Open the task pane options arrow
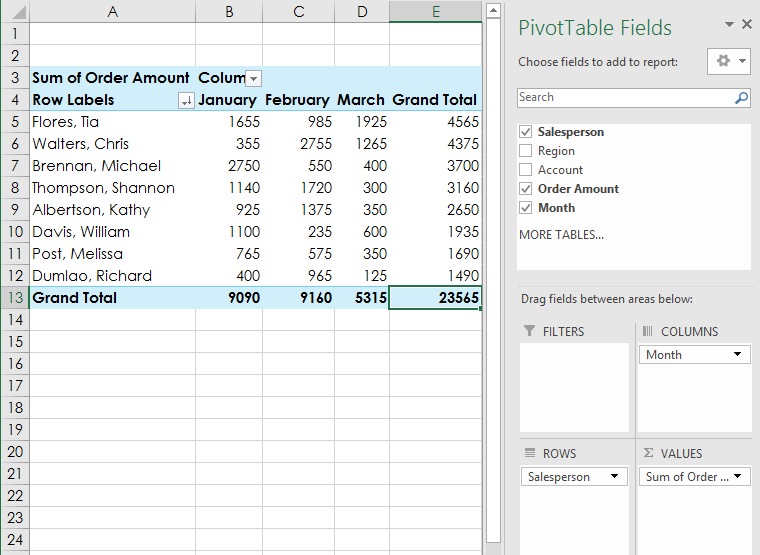This screenshot has height=555, width=760. (x=729, y=24)
